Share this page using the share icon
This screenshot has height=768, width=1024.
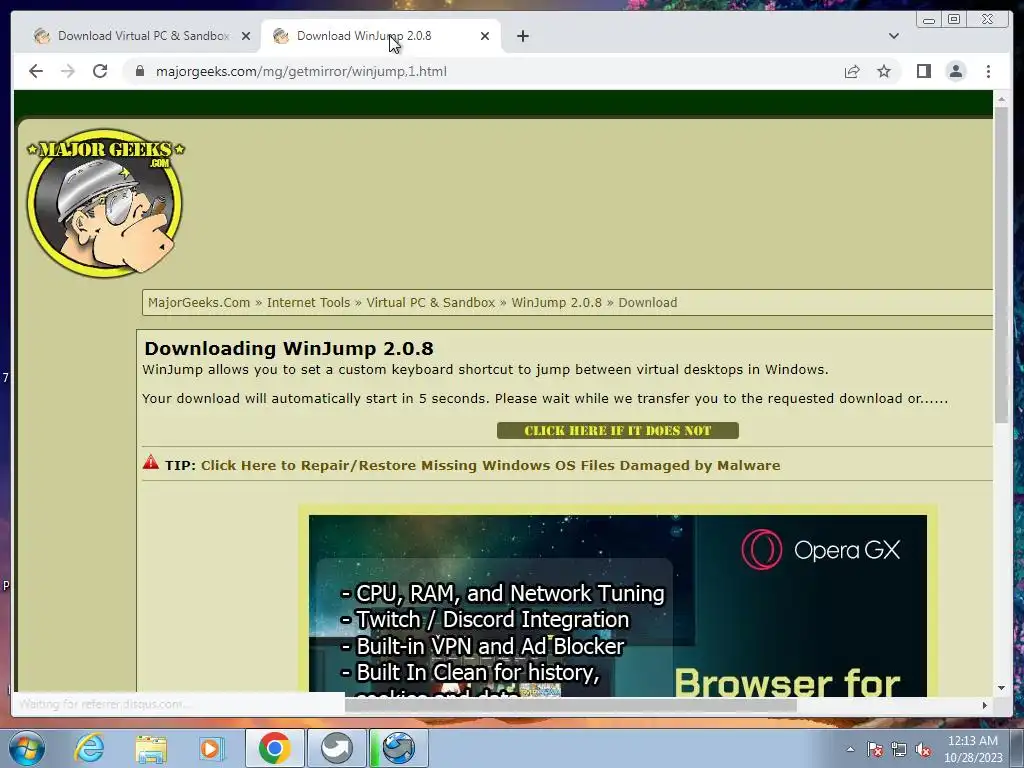[x=852, y=71]
